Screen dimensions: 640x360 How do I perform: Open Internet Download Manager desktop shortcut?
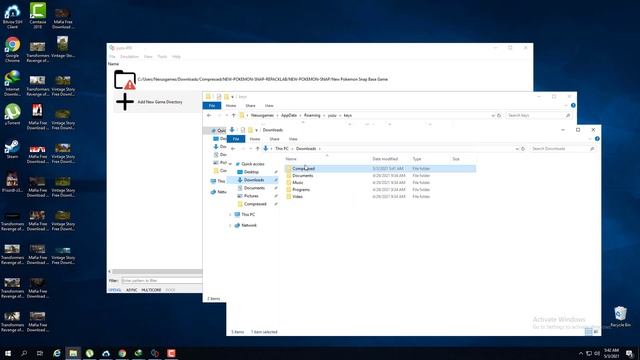click(x=12, y=83)
